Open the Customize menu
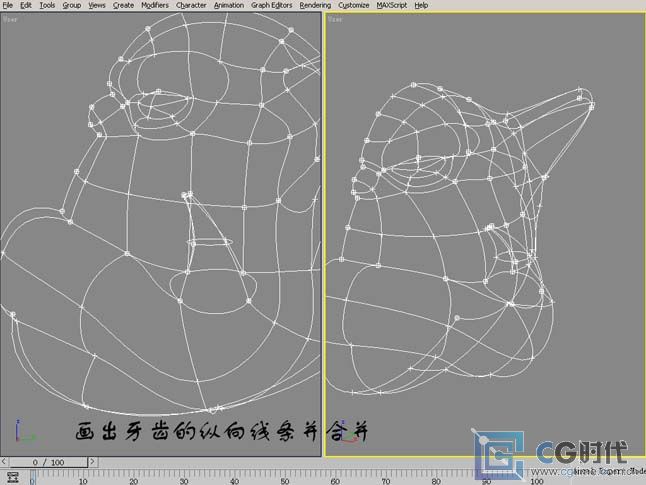 tap(353, 5)
